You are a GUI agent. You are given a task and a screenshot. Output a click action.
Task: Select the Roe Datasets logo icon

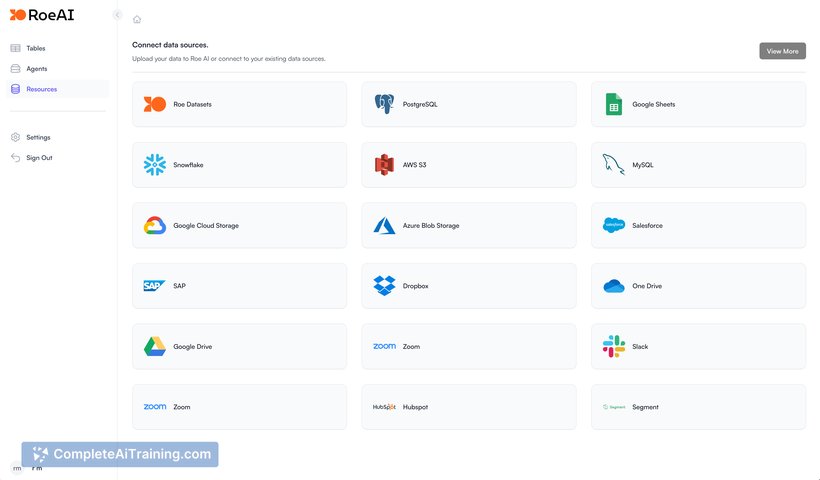pos(155,104)
